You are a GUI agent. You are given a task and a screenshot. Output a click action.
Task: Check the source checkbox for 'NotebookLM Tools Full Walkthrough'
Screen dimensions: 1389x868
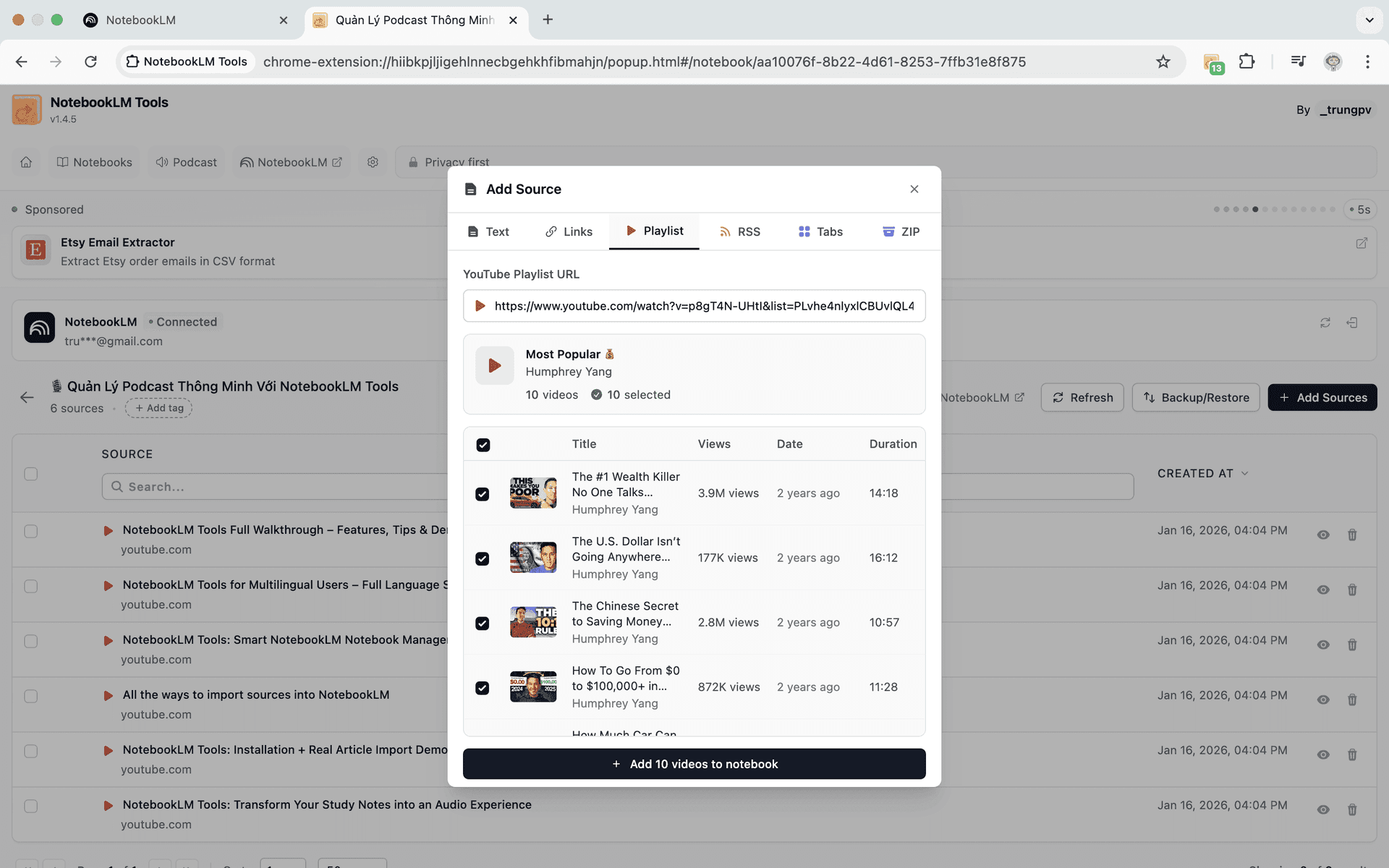click(31, 530)
